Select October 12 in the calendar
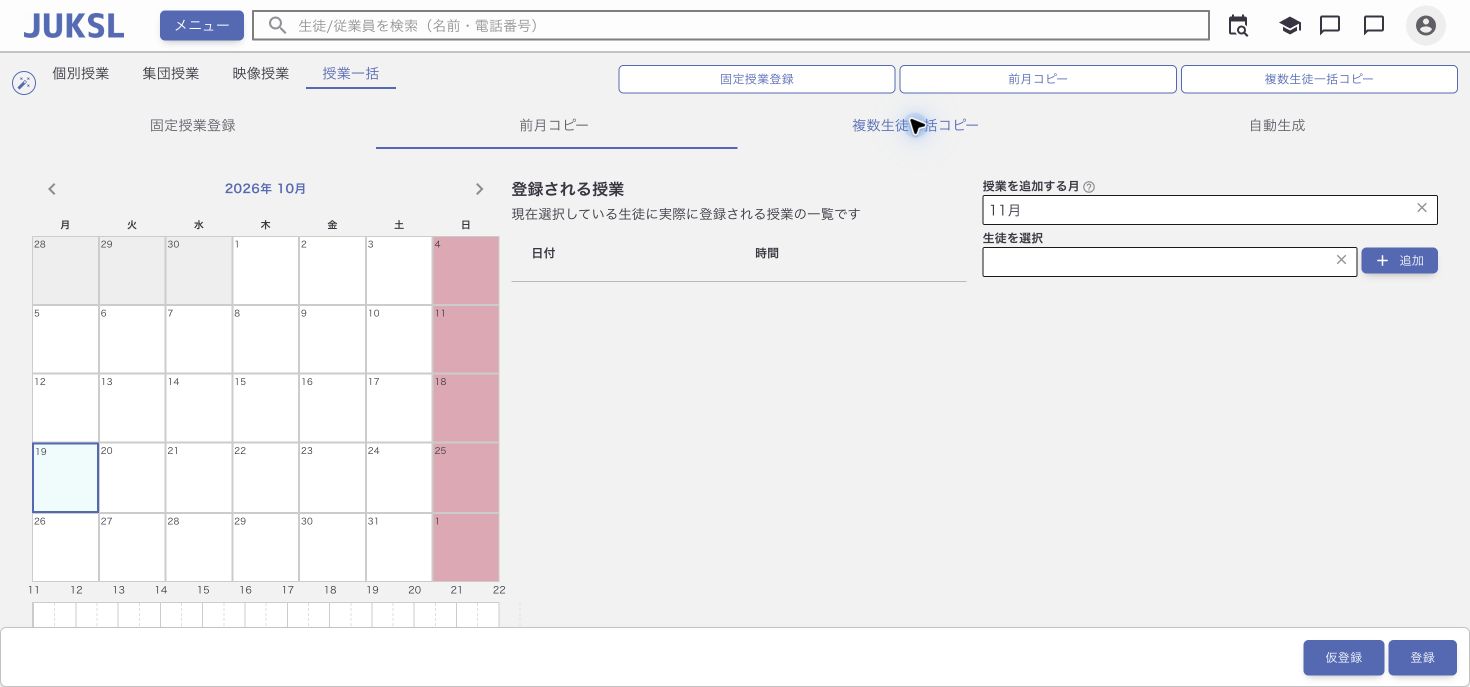Screen dimensions: 1470x687 (66, 409)
